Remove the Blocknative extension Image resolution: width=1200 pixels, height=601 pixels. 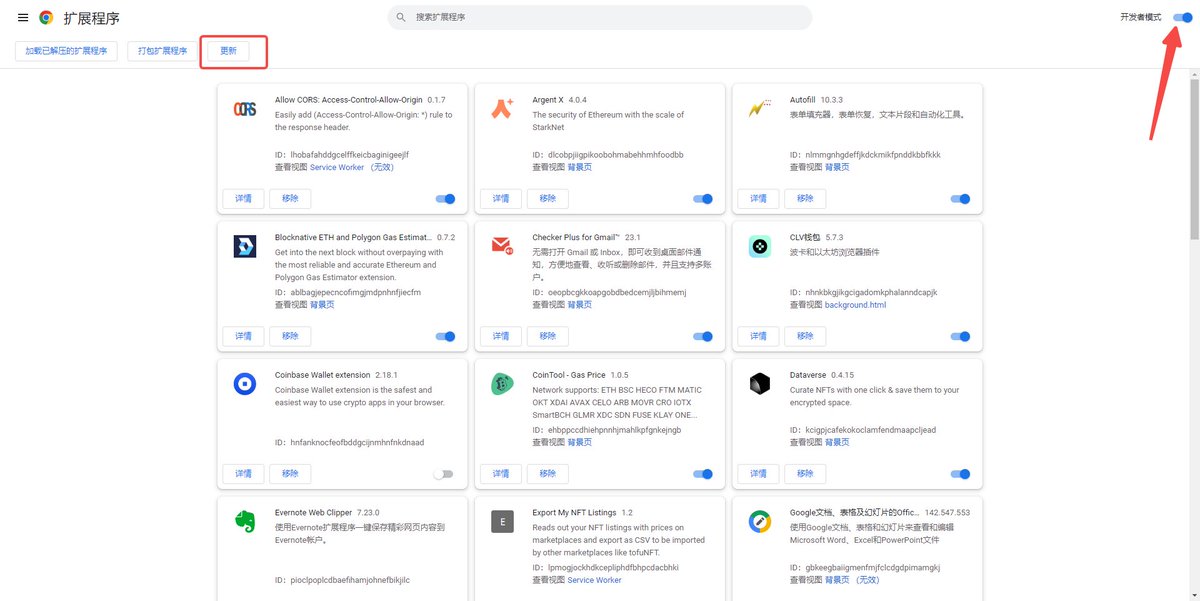click(x=290, y=336)
